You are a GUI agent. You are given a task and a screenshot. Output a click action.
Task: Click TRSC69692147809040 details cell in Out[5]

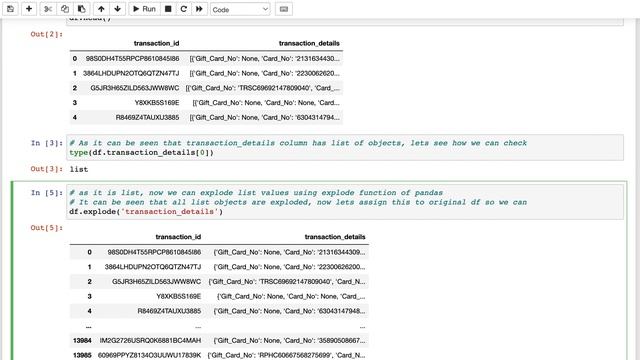pos(287,282)
